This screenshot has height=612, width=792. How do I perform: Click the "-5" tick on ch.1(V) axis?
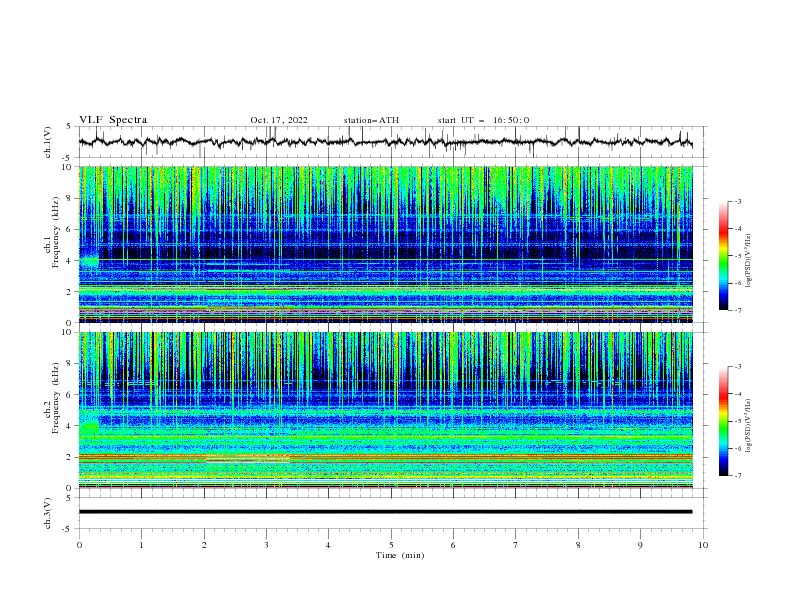tap(68, 158)
